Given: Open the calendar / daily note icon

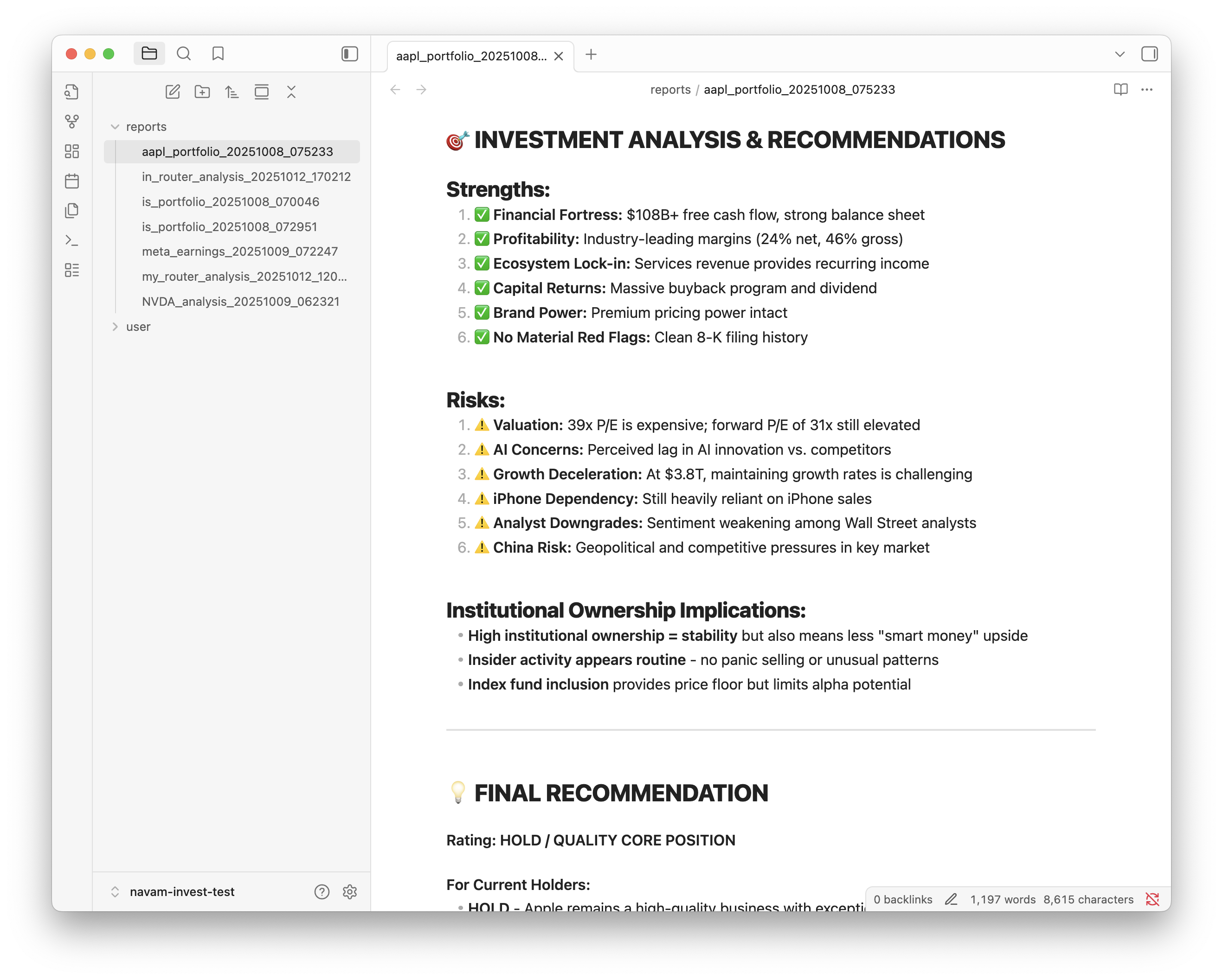Looking at the screenshot, I should pyautogui.click(x=72, y=181).
